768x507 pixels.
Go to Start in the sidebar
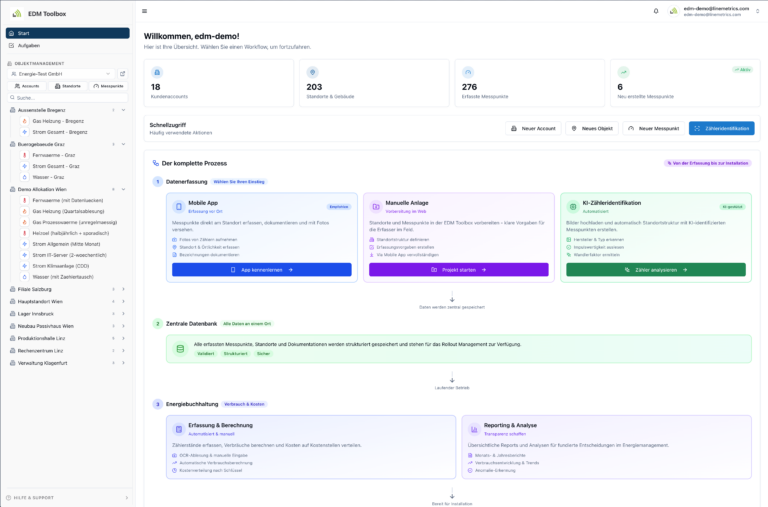pos(68,33)
